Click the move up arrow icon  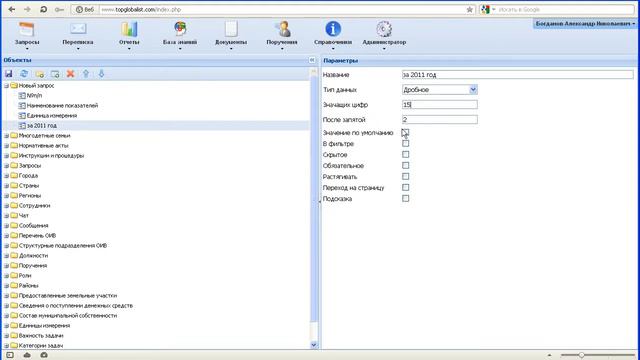coord(86,74)
